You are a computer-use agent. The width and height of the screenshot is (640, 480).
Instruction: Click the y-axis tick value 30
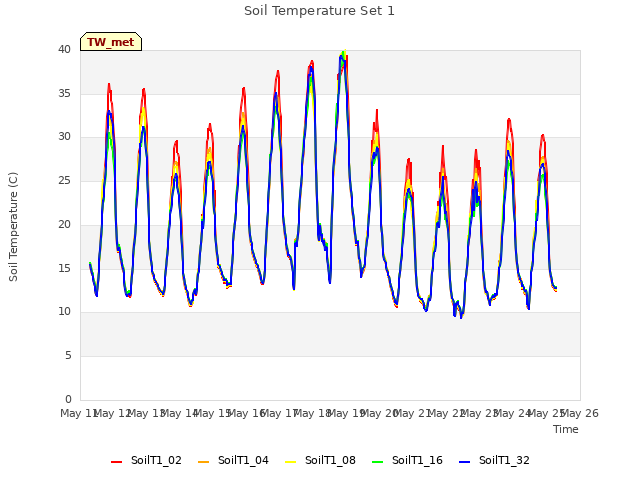click(x=64, y=137)
